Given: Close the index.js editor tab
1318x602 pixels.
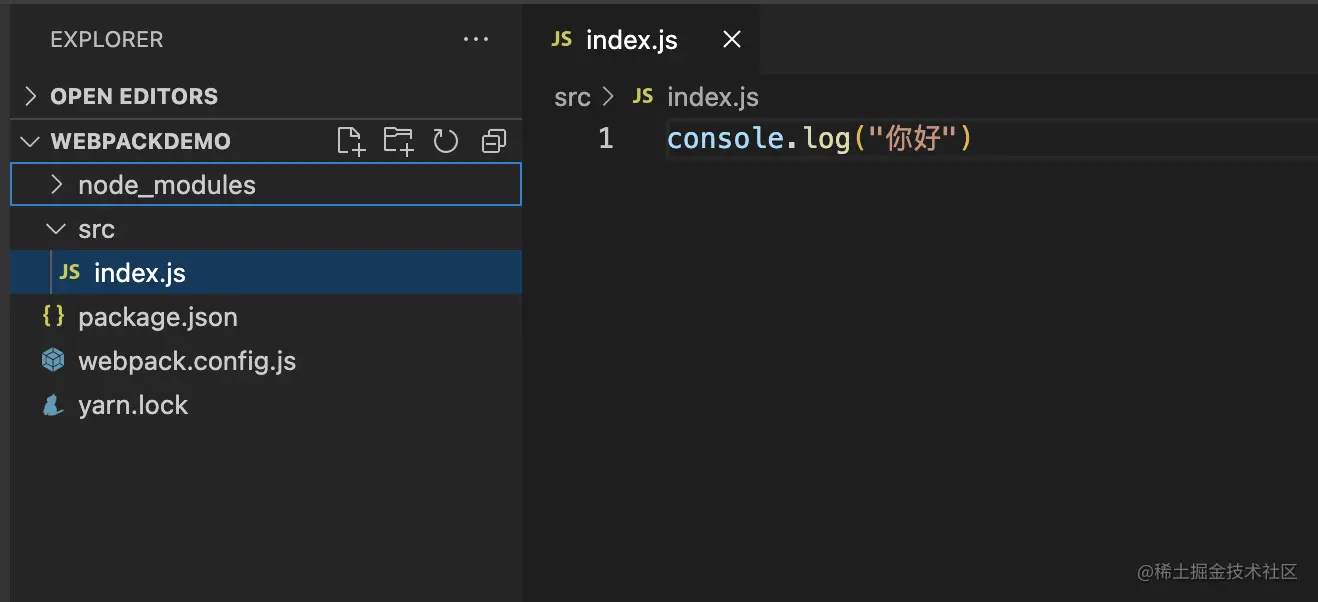Looking at the screenshot, I should pos(732,40).
